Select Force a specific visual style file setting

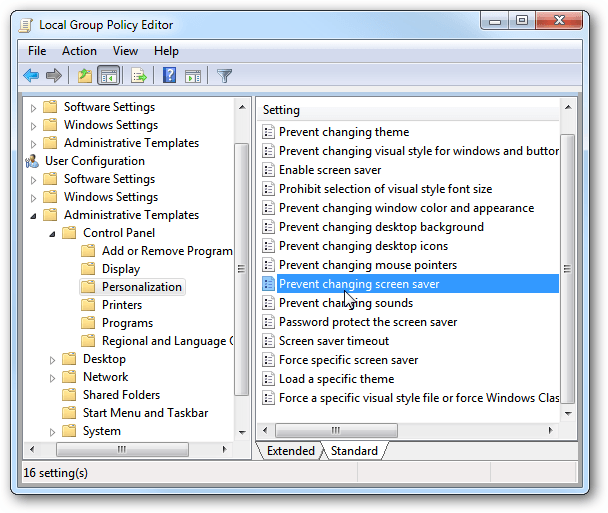419,398
